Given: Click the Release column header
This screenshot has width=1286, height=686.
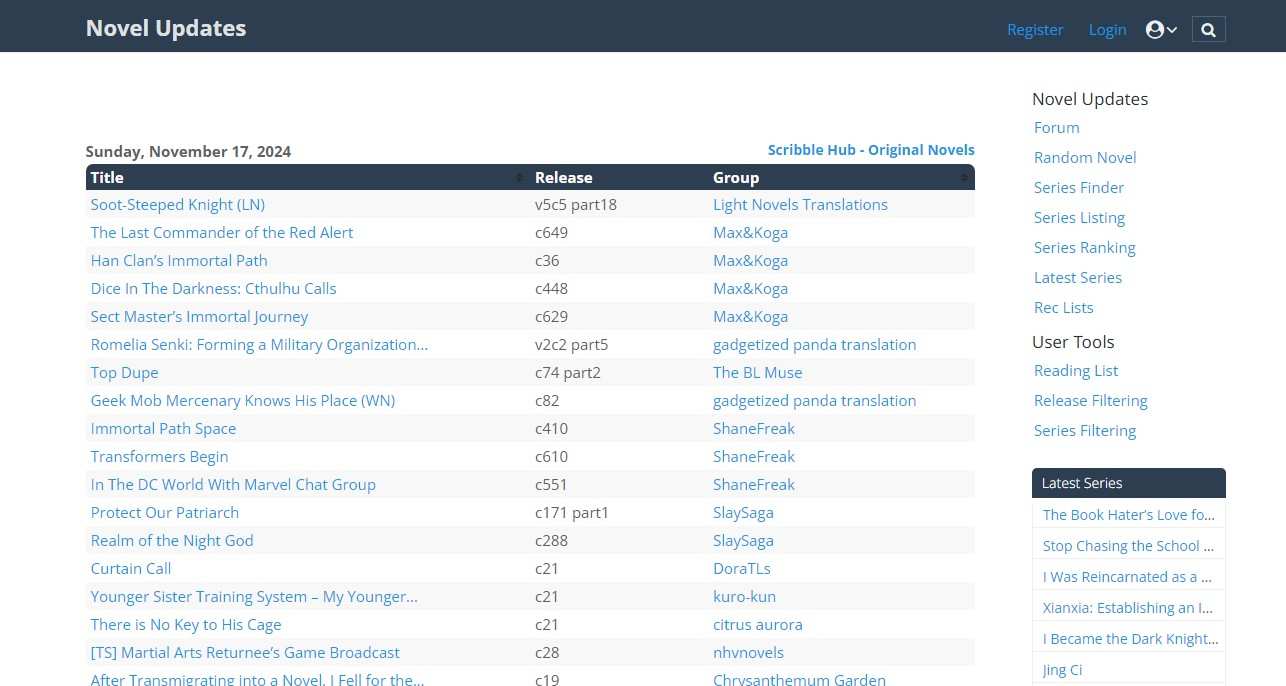Looking at the screenshot, I should pos(564,178).
